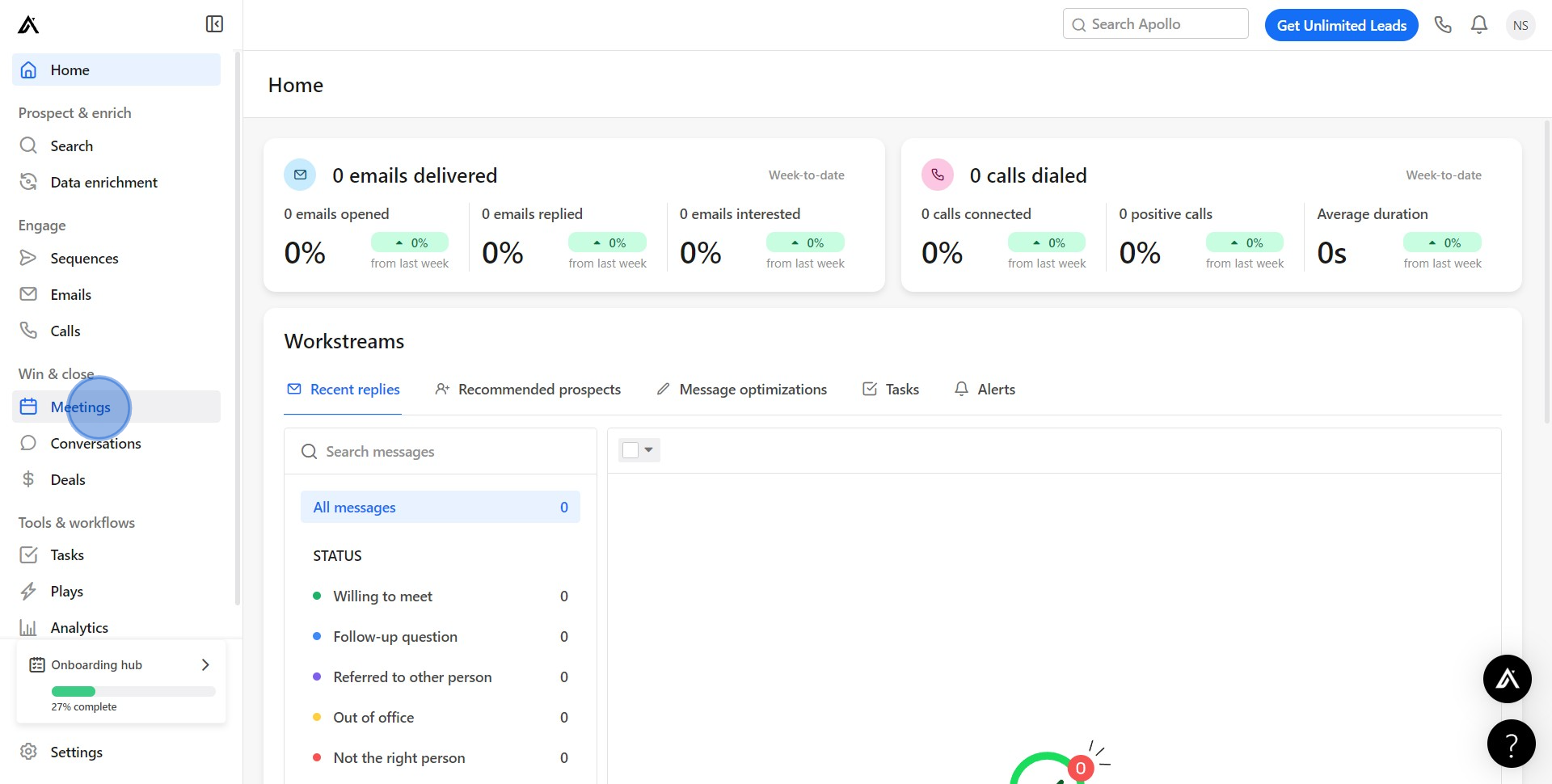Viewport: 1552px width, 784px height.
Task: Filter by Not the right person status
Action: tap(441, 757)
